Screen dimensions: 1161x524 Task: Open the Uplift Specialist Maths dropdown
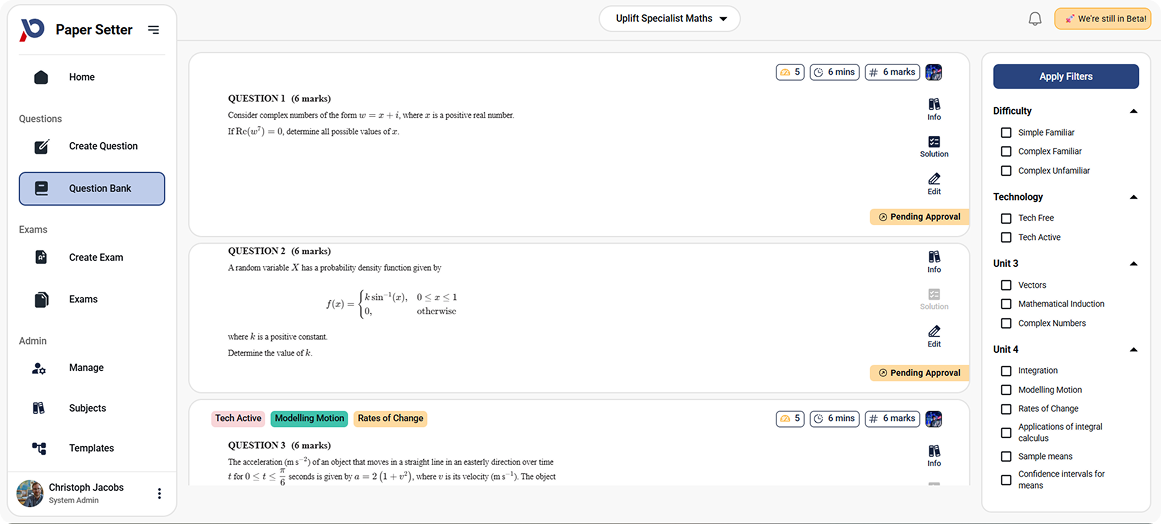click(669, 19)
